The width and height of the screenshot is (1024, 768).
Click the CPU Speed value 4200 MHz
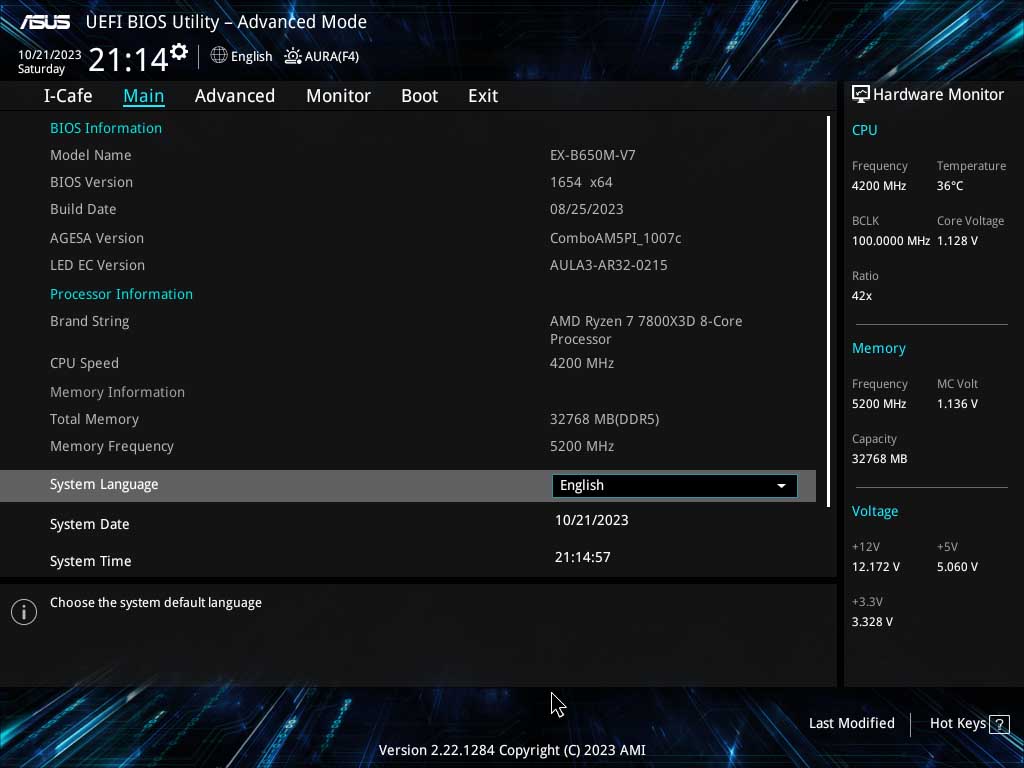click(x=582, y=363)
